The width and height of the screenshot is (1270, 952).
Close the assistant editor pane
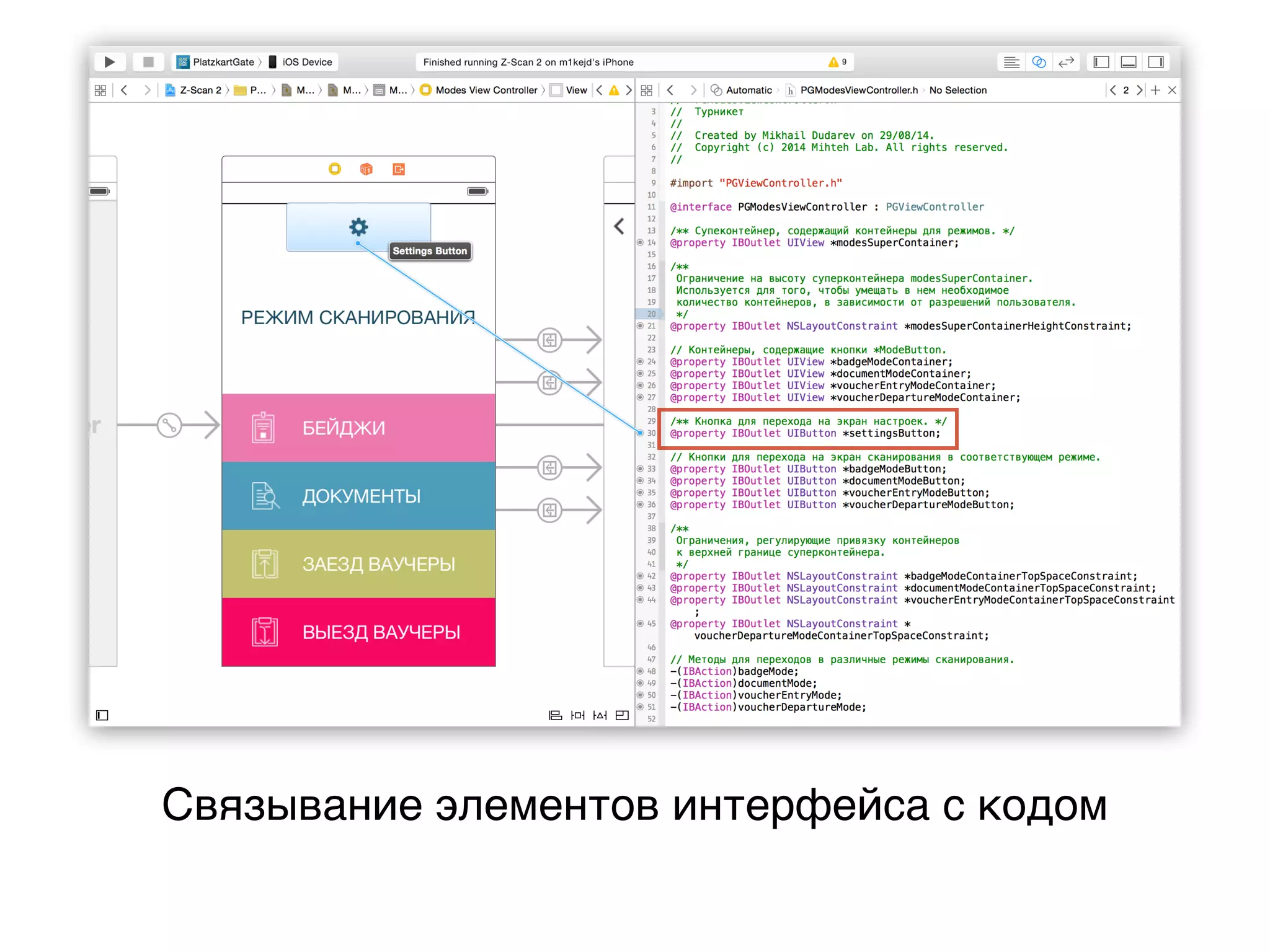pyautogui.click(x=1172, y=90)
